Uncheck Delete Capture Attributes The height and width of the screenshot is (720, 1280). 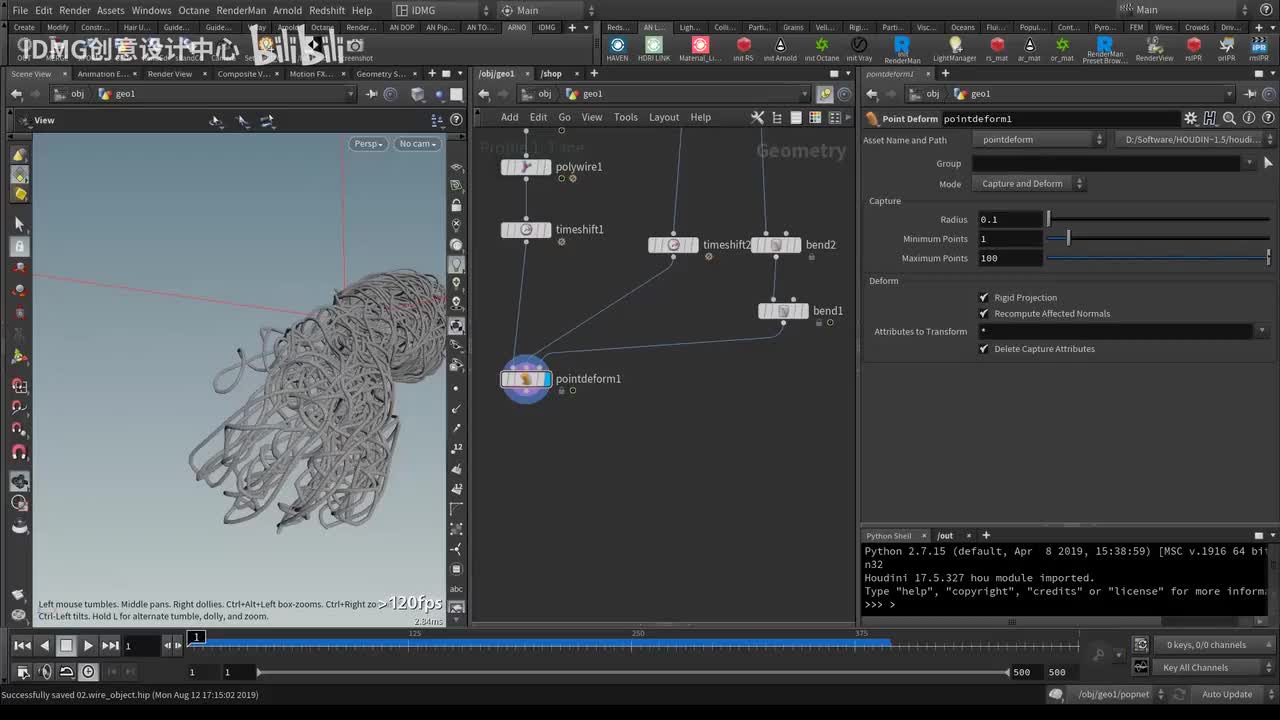coord(984,349)
